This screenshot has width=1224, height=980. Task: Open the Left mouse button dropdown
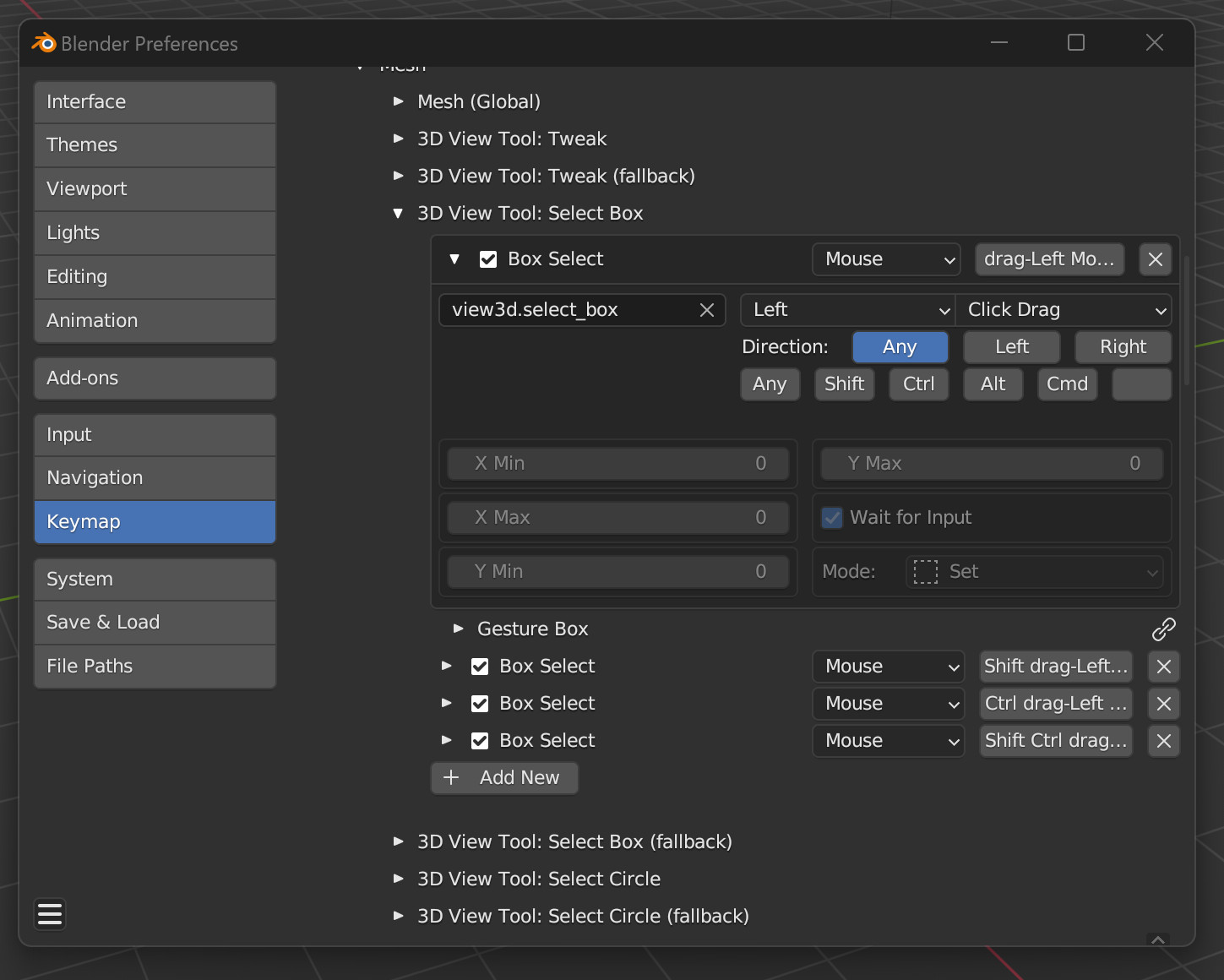847,310
